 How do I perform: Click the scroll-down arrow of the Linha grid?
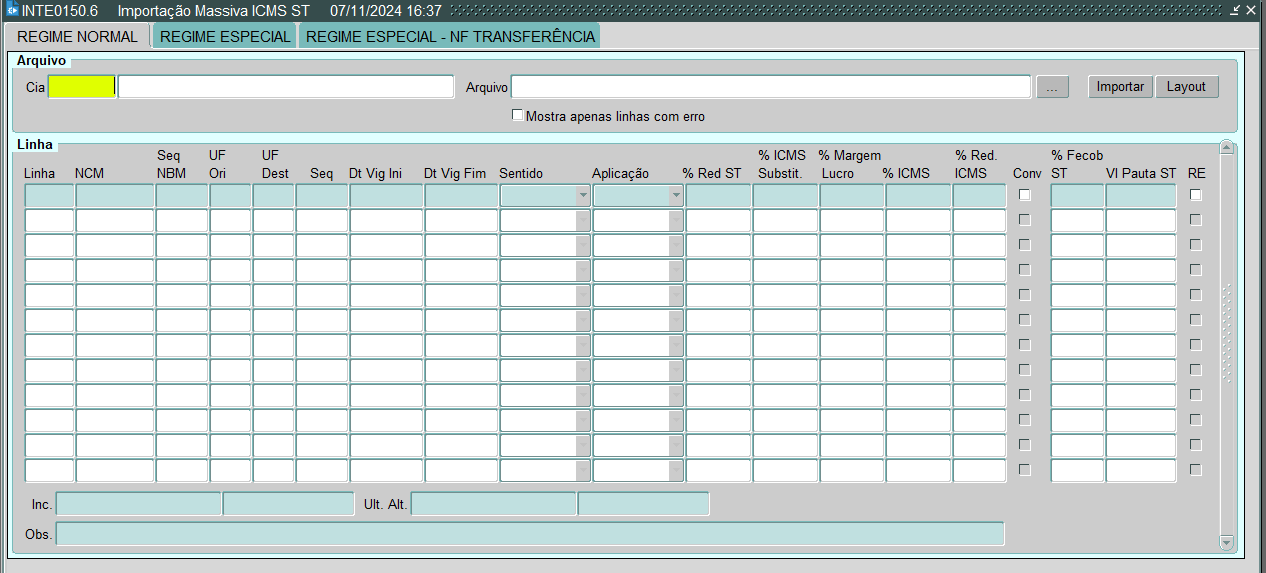tap(1227, 542)
